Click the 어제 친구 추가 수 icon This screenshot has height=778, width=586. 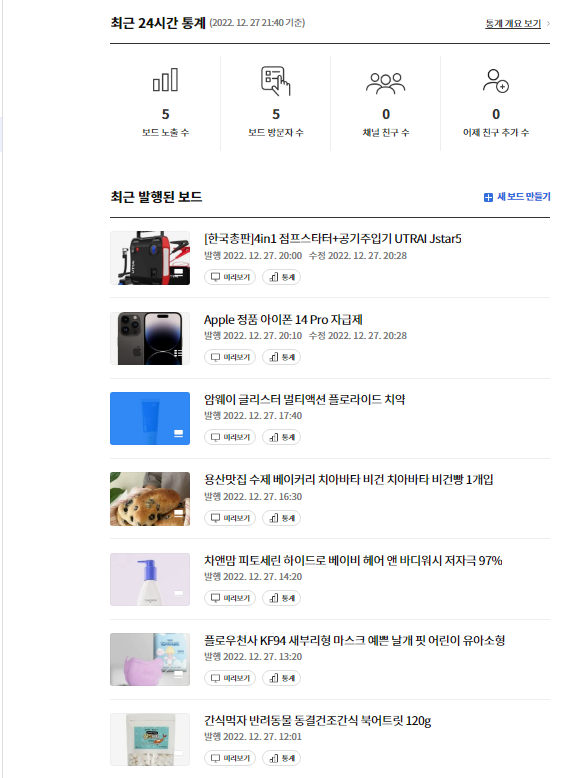(496, 81)
